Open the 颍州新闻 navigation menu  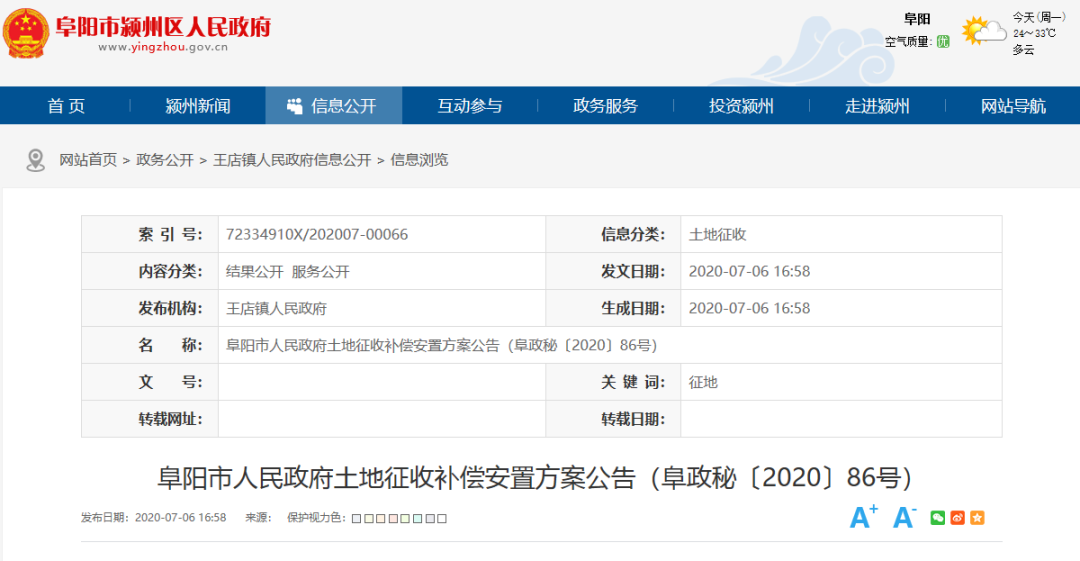tap(198, 106)
